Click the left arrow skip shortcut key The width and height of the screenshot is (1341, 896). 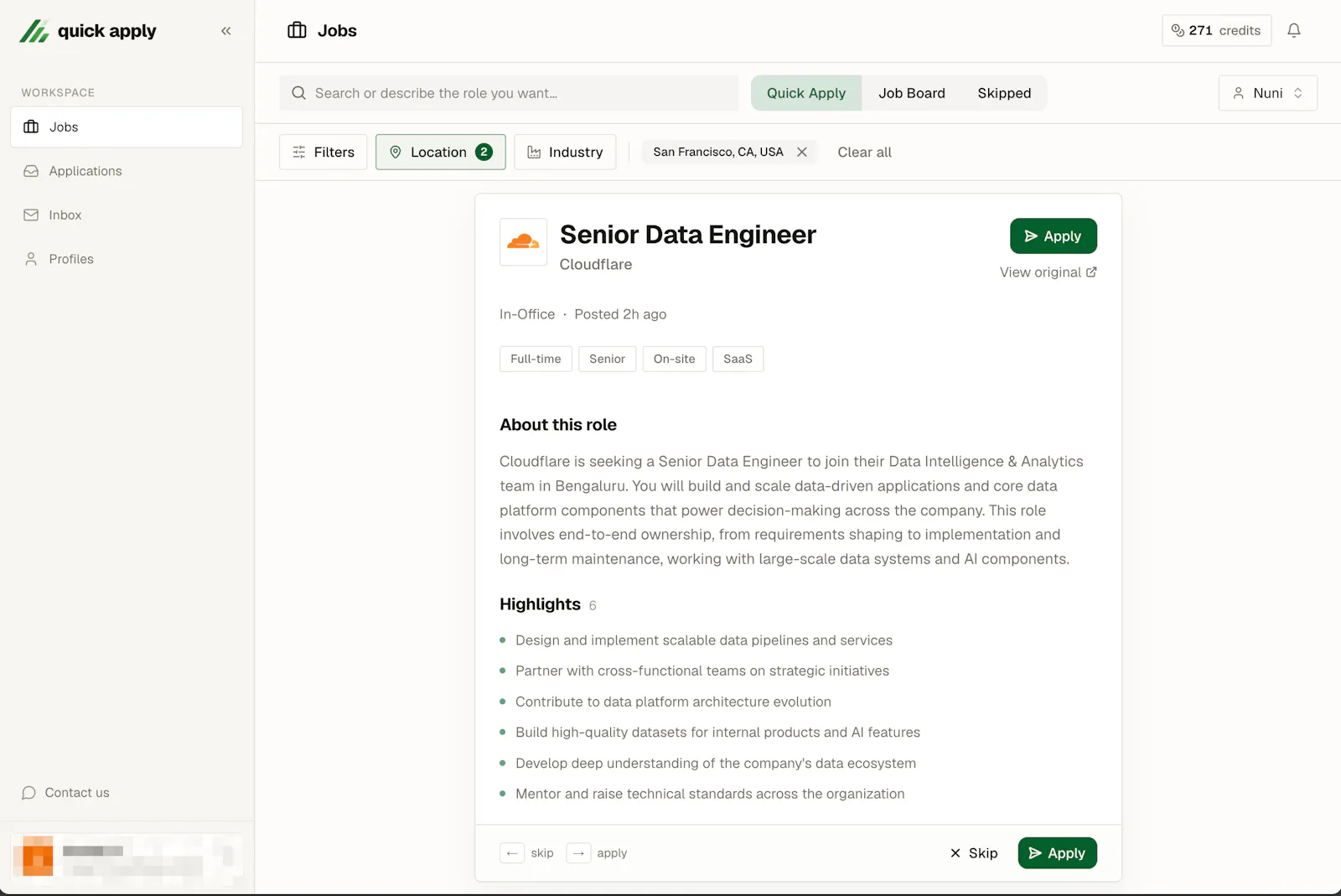click(512, 853)
